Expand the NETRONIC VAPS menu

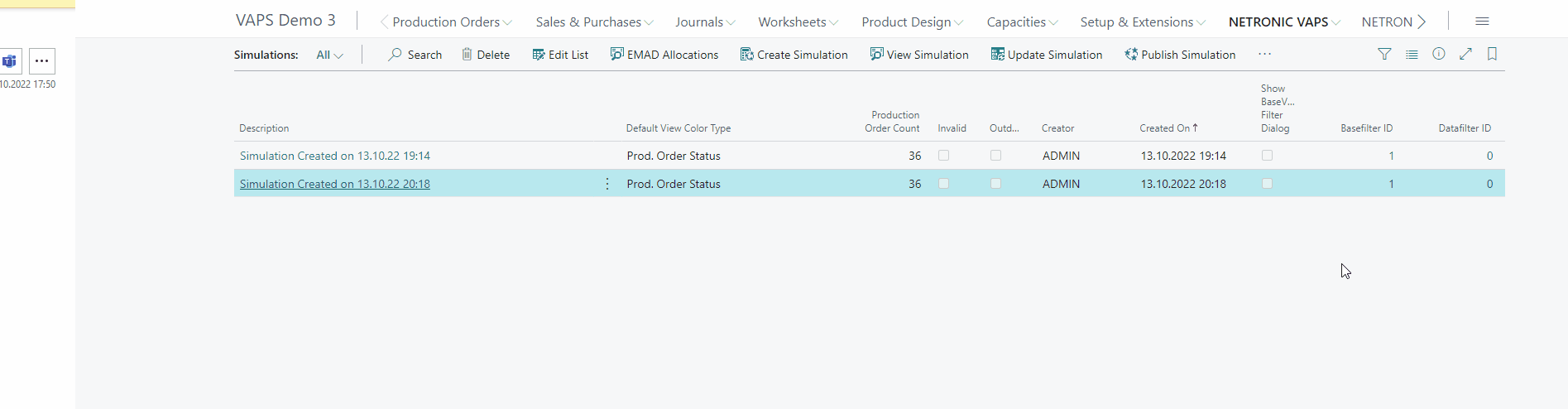(1284, 22)
